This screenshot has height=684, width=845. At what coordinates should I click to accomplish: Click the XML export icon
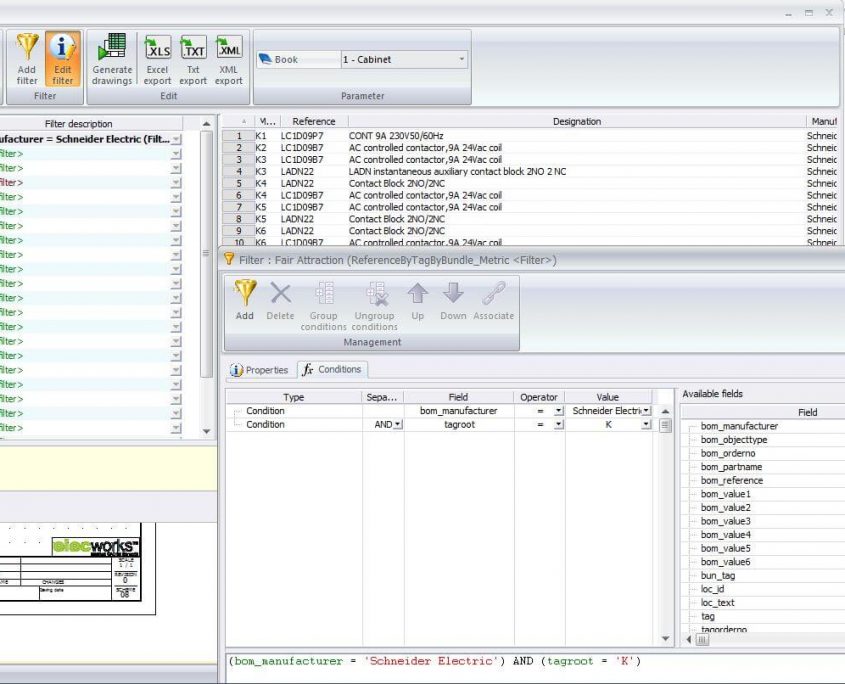point(228,59)
